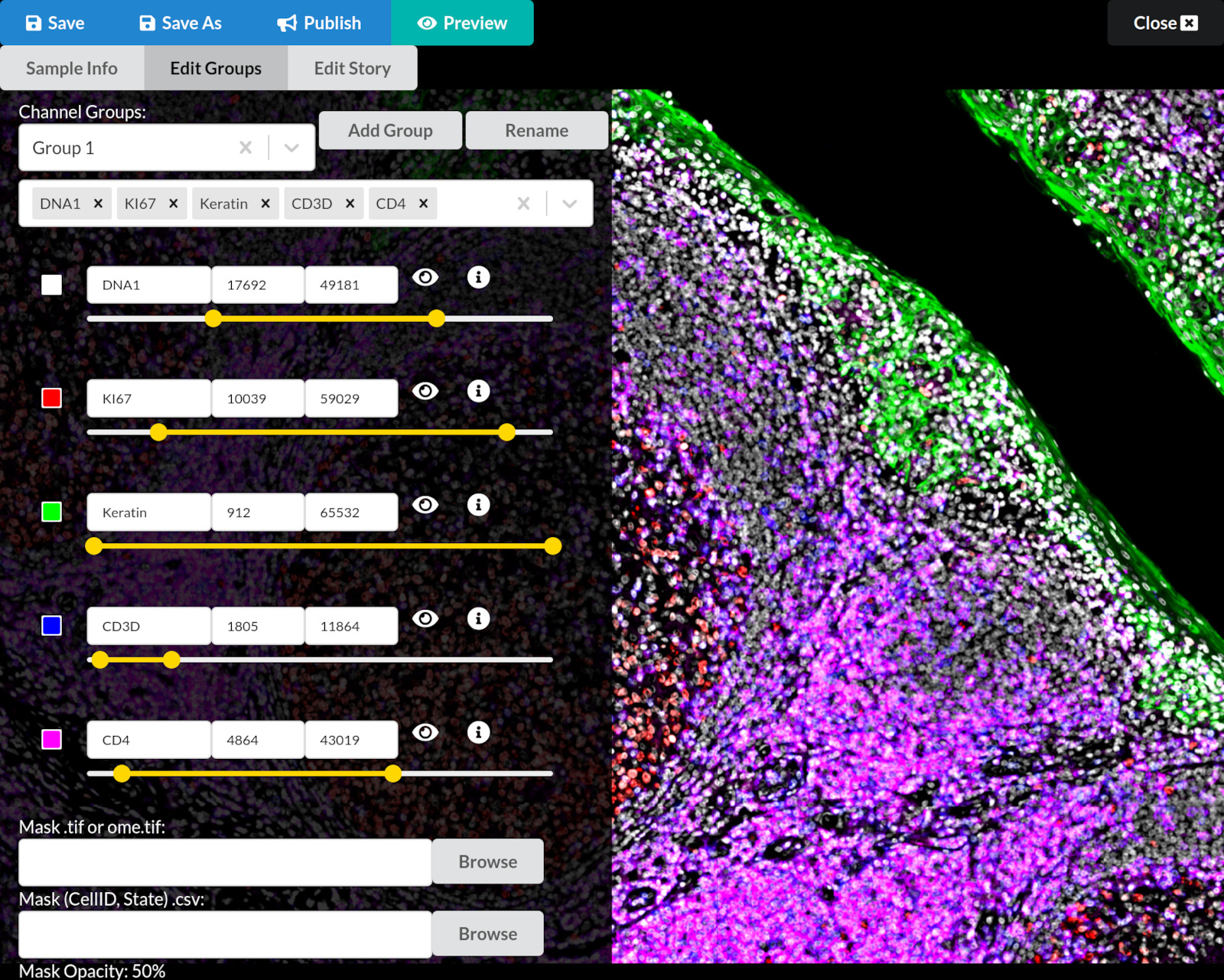Screen dimensions: 1224x980
Task: Click KI67 lower range slider handle
Action: pyautogui.click(x=158, y=432)
